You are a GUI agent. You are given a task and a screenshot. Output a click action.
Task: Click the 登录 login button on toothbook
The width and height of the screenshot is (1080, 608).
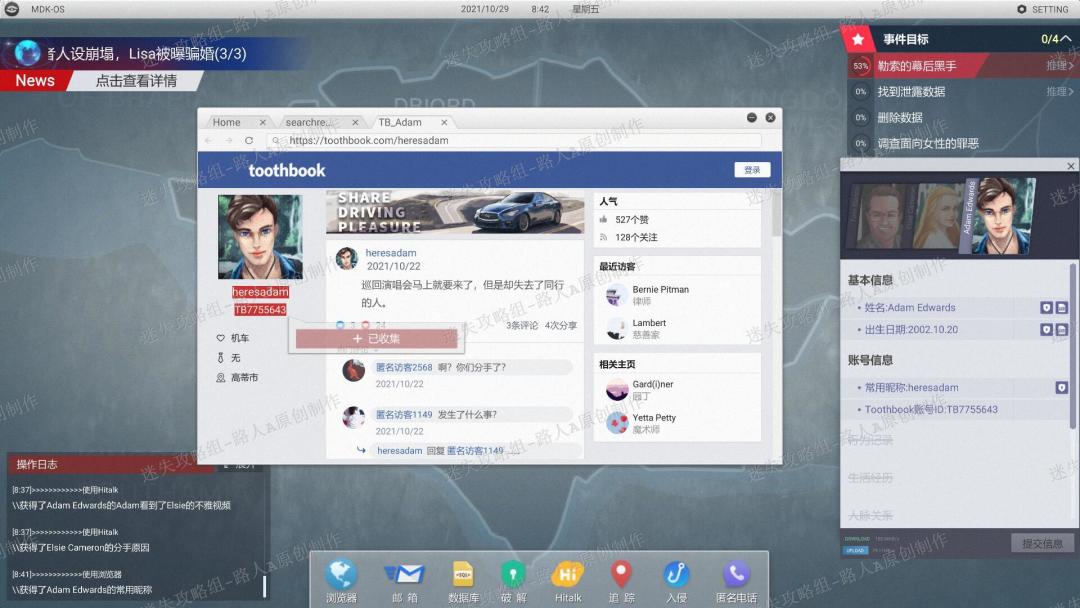[x=752, y=170]
